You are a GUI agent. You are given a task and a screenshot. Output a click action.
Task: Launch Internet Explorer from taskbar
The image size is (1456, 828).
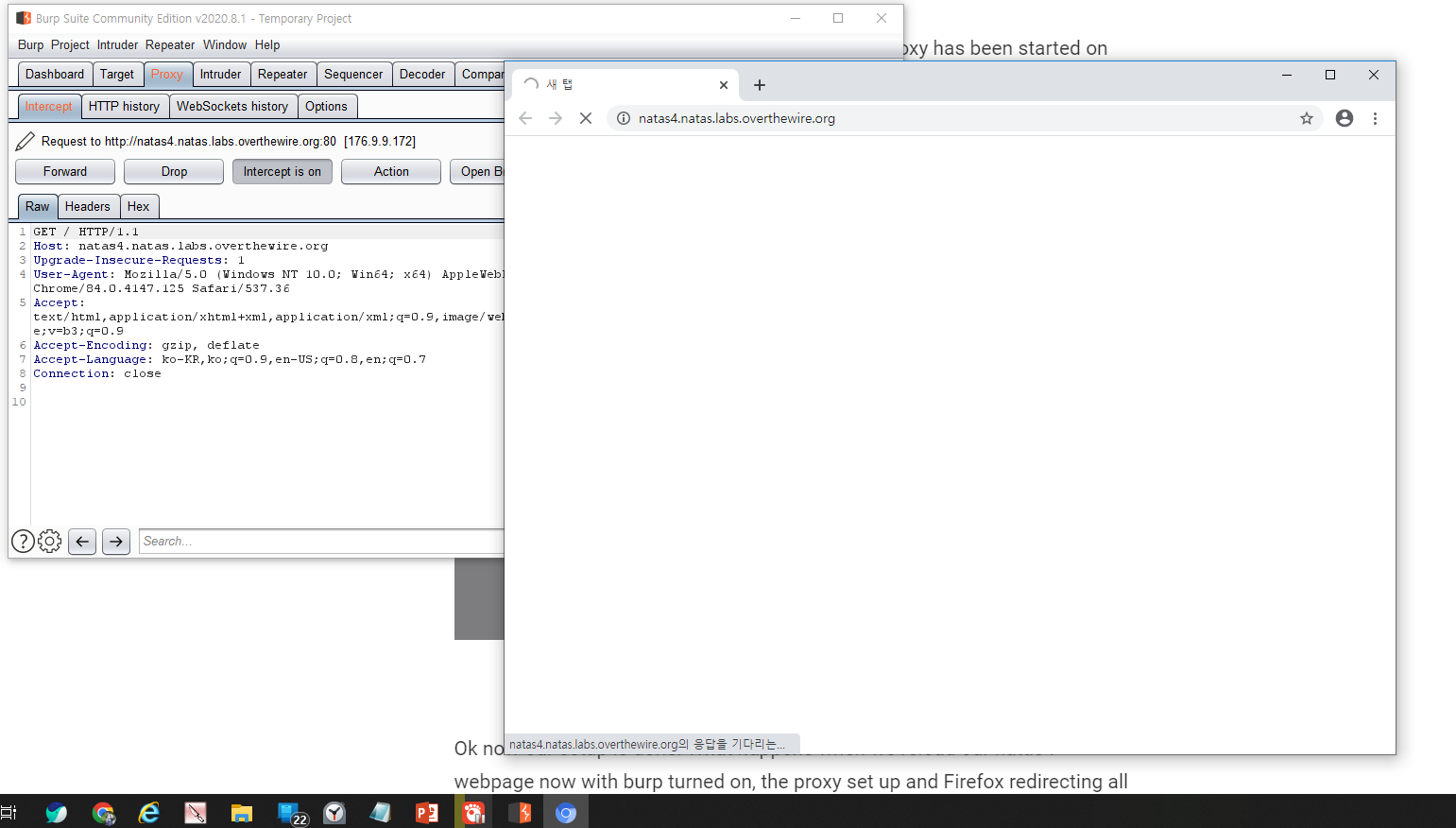(x=149, y=812)
